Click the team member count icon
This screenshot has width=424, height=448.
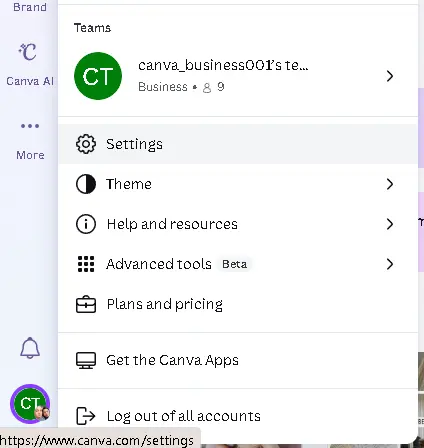coord(207,88)
